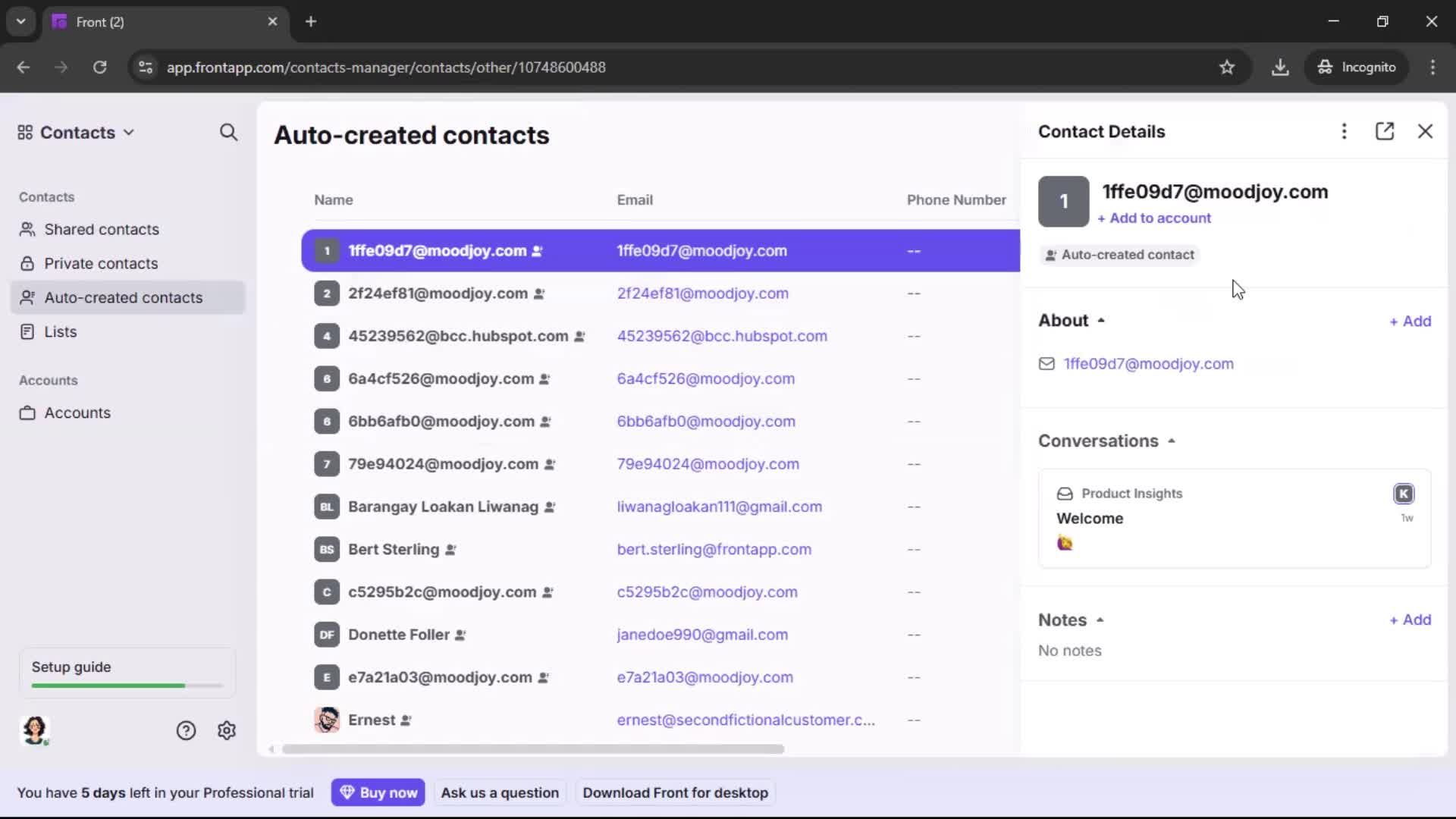Click the help question mark icon
This screenshot has width=1456, height=819.
point(186,730)
